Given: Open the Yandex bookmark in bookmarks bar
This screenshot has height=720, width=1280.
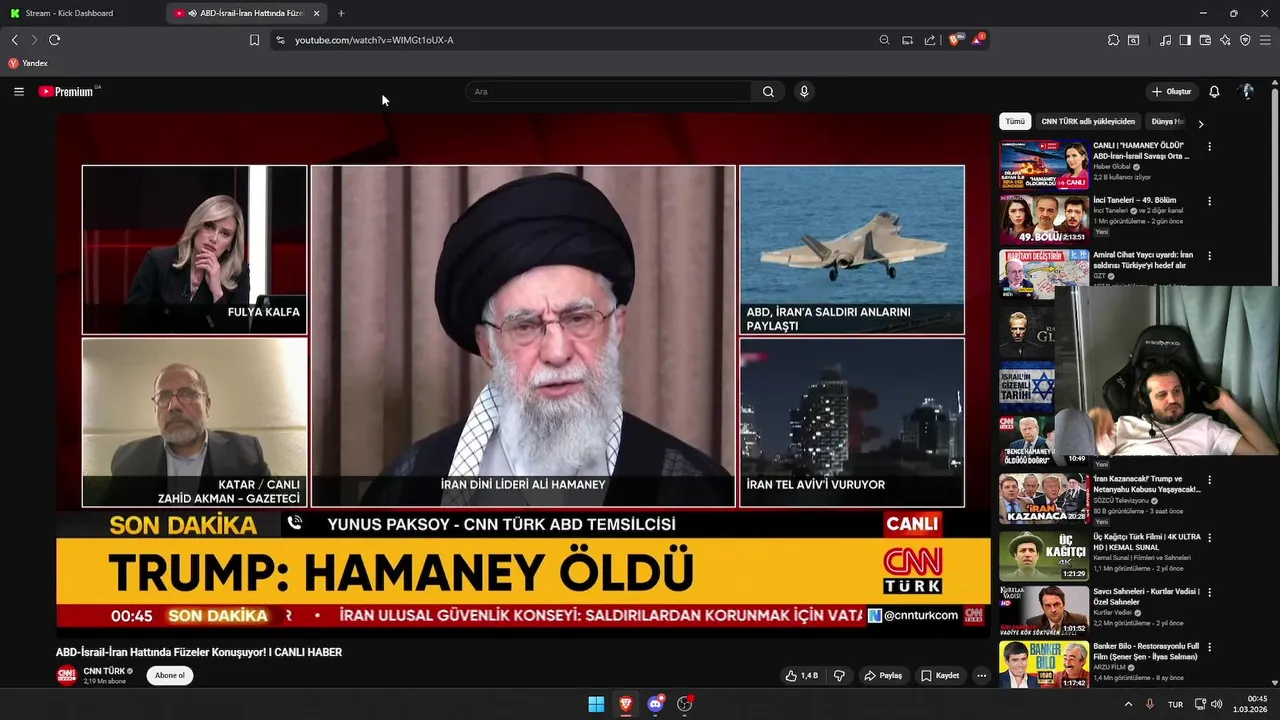Looking at the screenshot, I should (28, 63).
